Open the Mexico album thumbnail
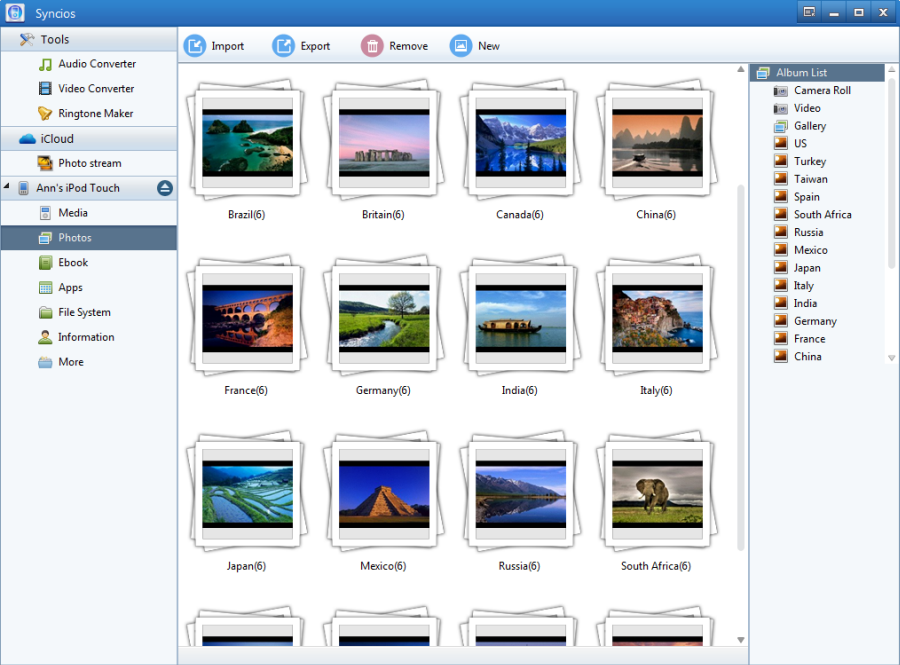 [x=383, y=493]
